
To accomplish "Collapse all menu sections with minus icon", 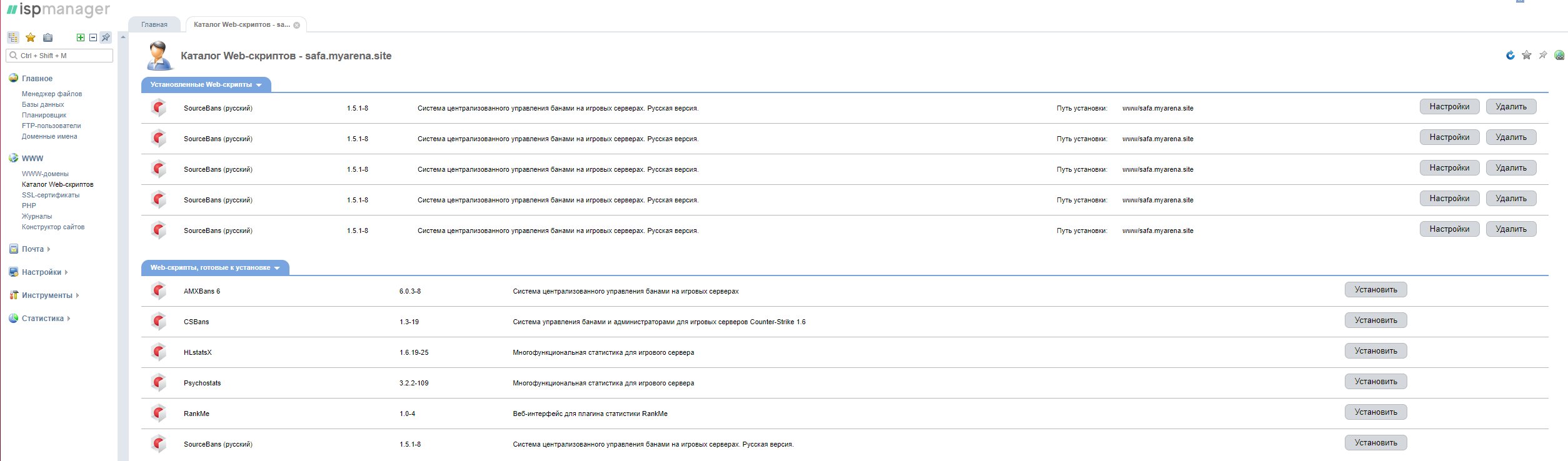I will point(93,37).
